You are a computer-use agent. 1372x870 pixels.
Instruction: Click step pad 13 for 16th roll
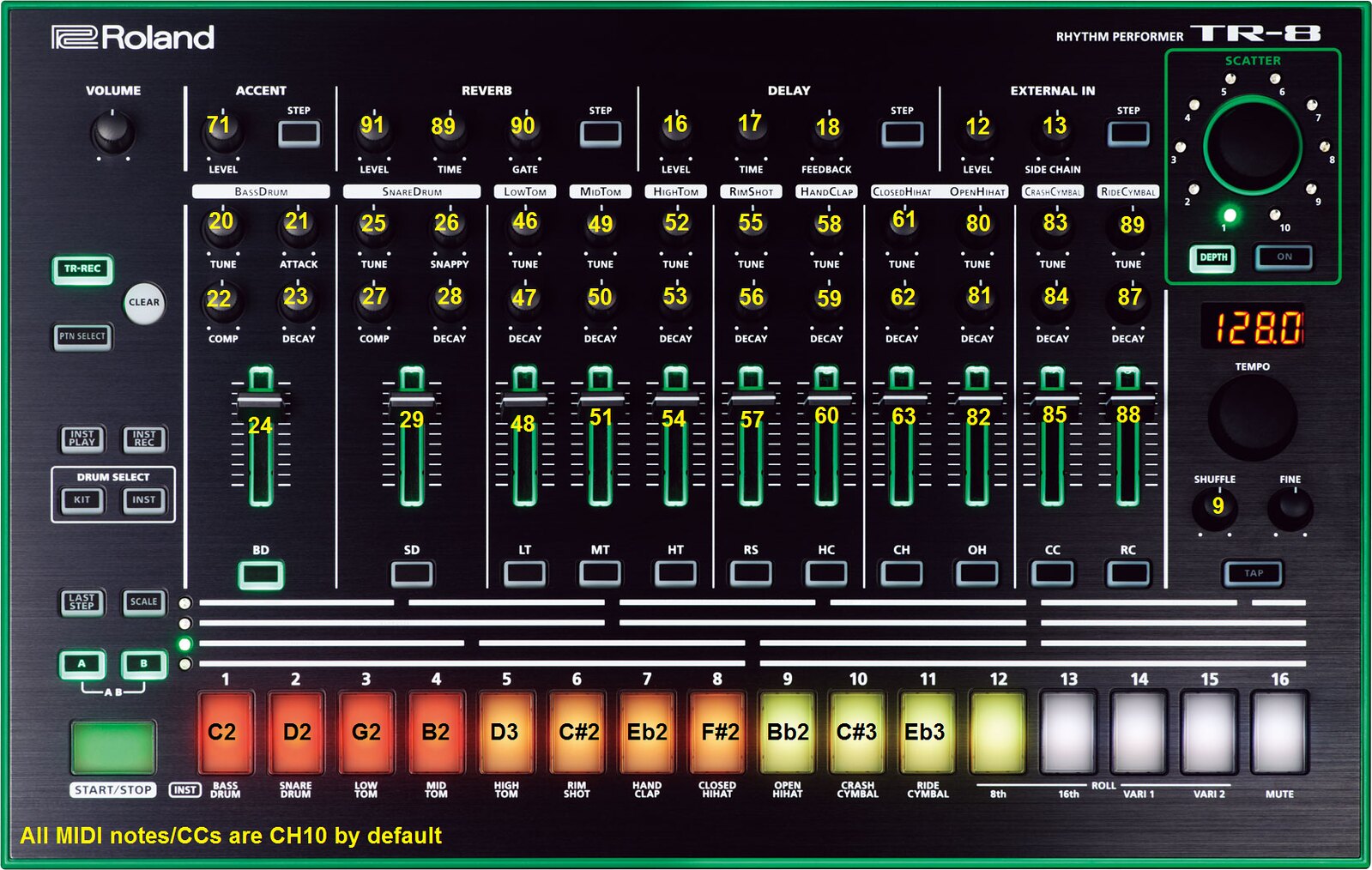1068,733
